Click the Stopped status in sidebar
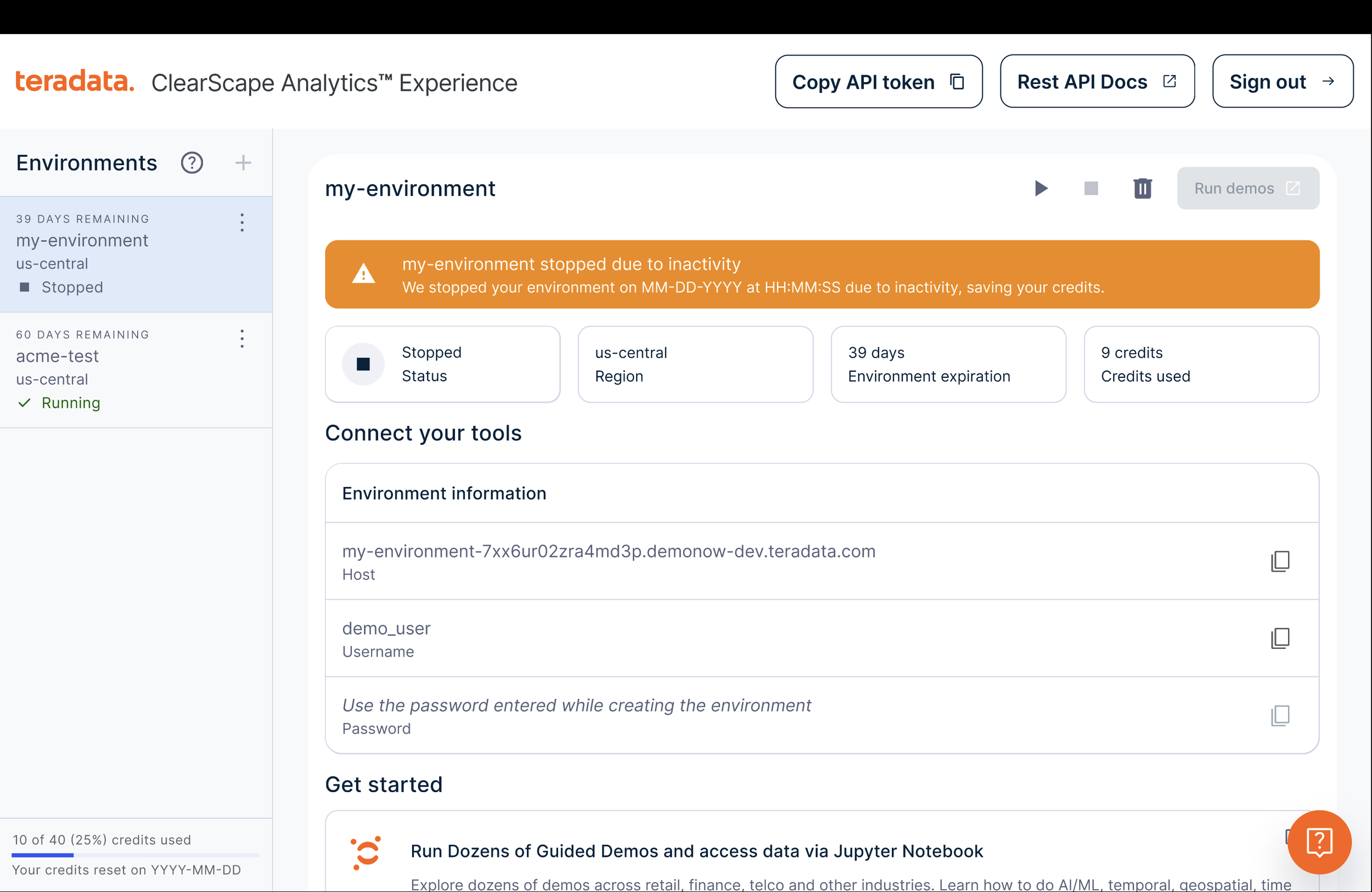Image resolution: width=1372 pixels, height=892 pixels. (x=60, y=287)
